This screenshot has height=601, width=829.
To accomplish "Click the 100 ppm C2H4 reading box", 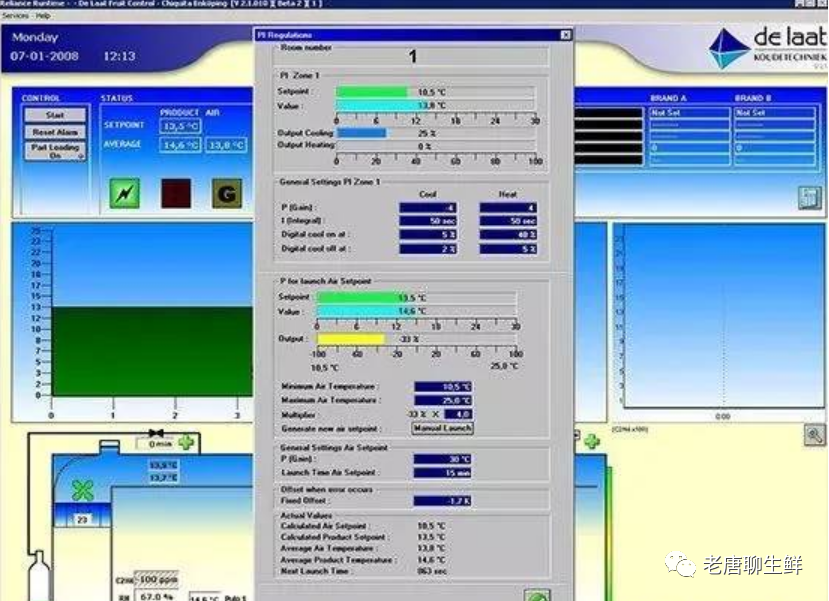I will click(156, 579).
